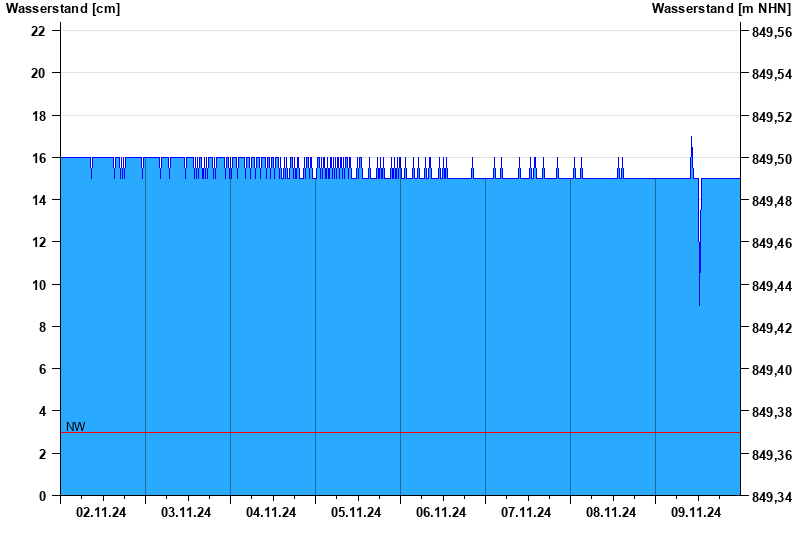Click left axis value 14

tap(38, 200)
